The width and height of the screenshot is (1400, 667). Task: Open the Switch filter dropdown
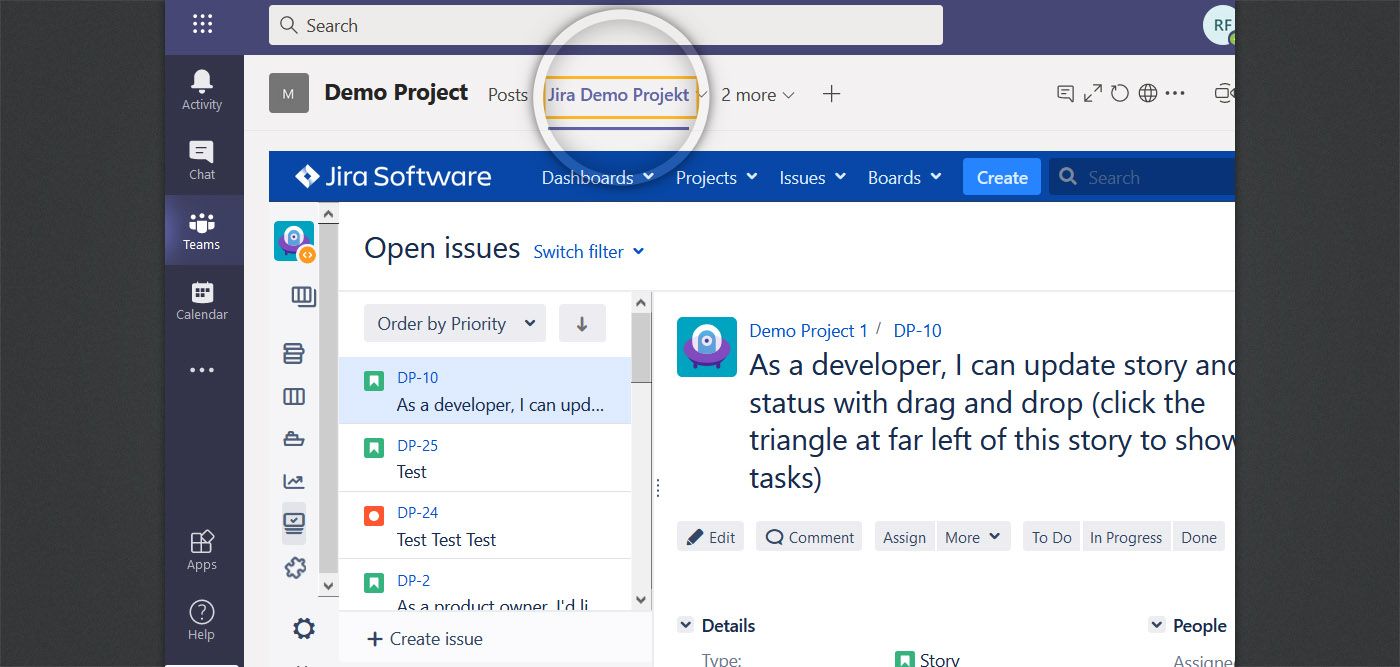(x=589, y=252)
